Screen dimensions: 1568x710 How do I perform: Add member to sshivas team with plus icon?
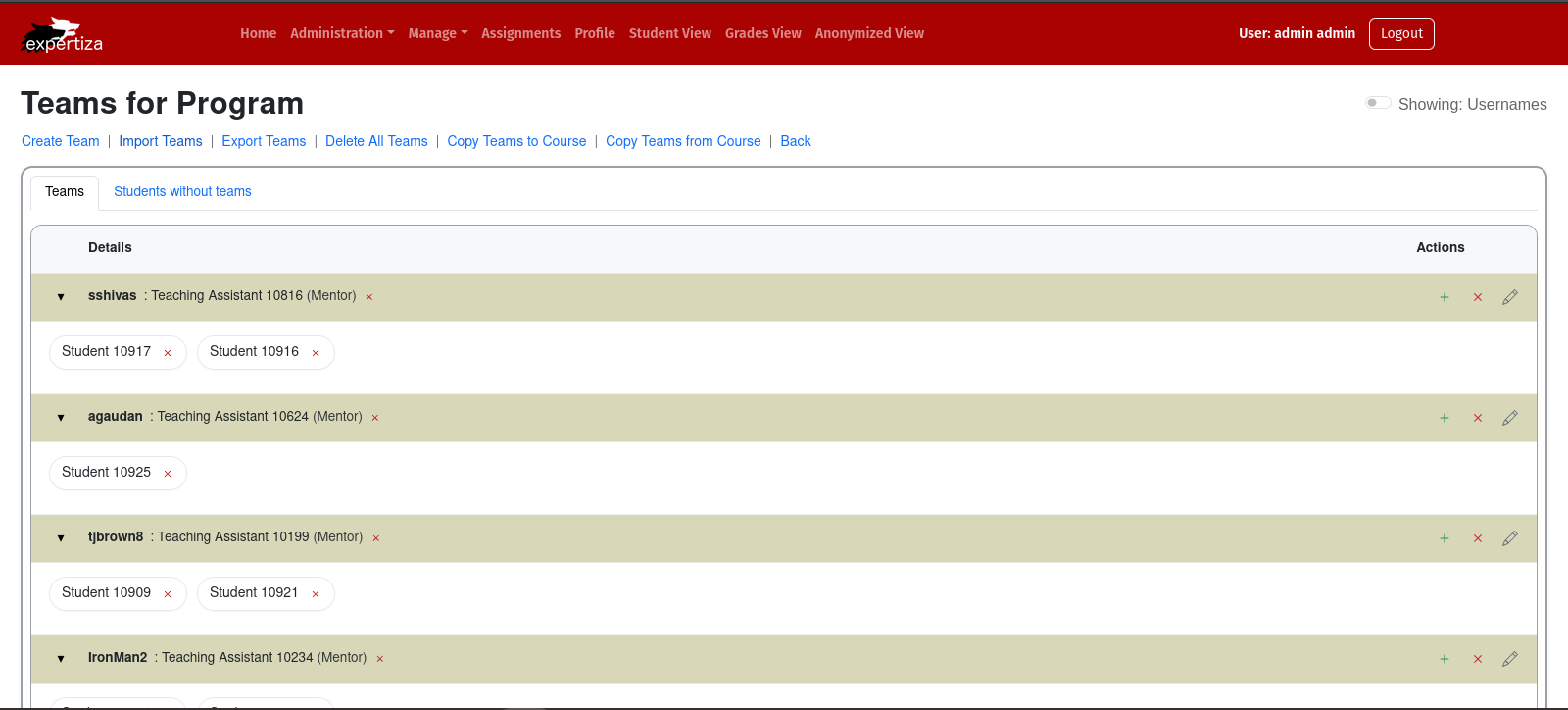[1444, 297]
